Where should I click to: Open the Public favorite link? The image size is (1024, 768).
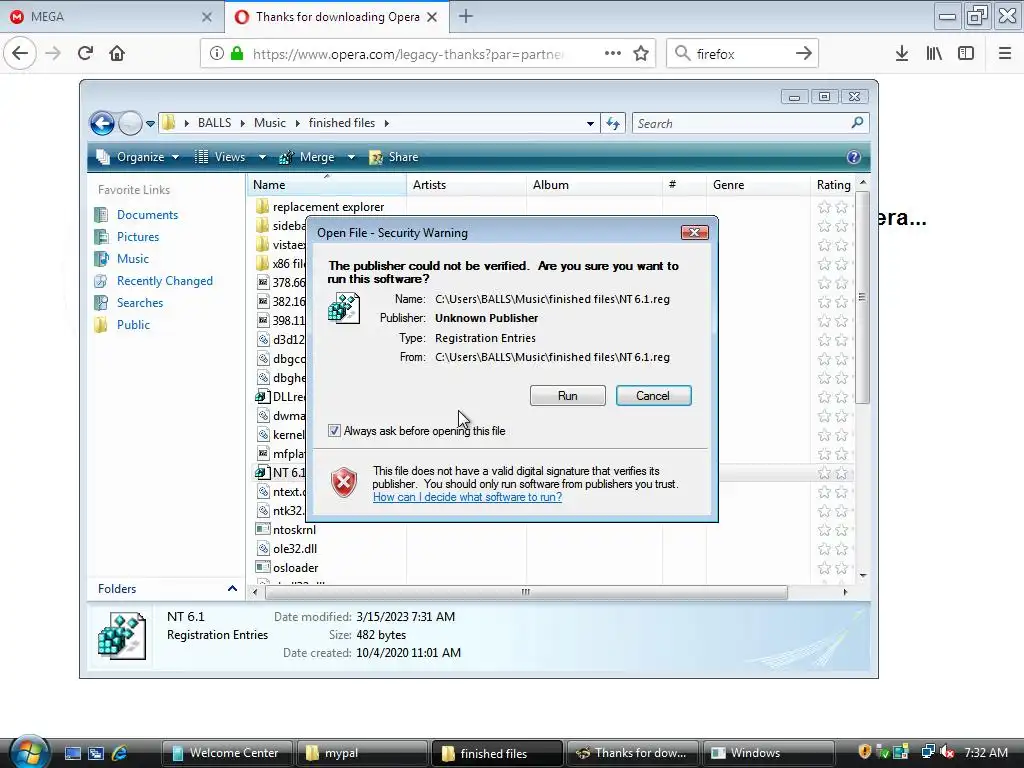tap(133, 325)
